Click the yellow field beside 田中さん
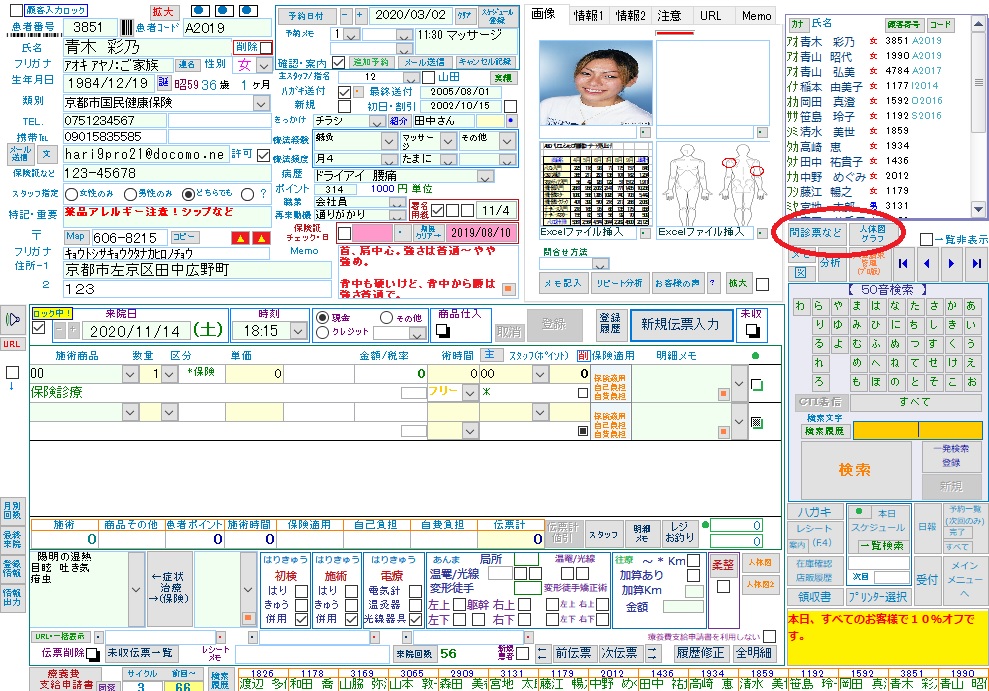This screenshot has height=691, width=989. (490, 120)
